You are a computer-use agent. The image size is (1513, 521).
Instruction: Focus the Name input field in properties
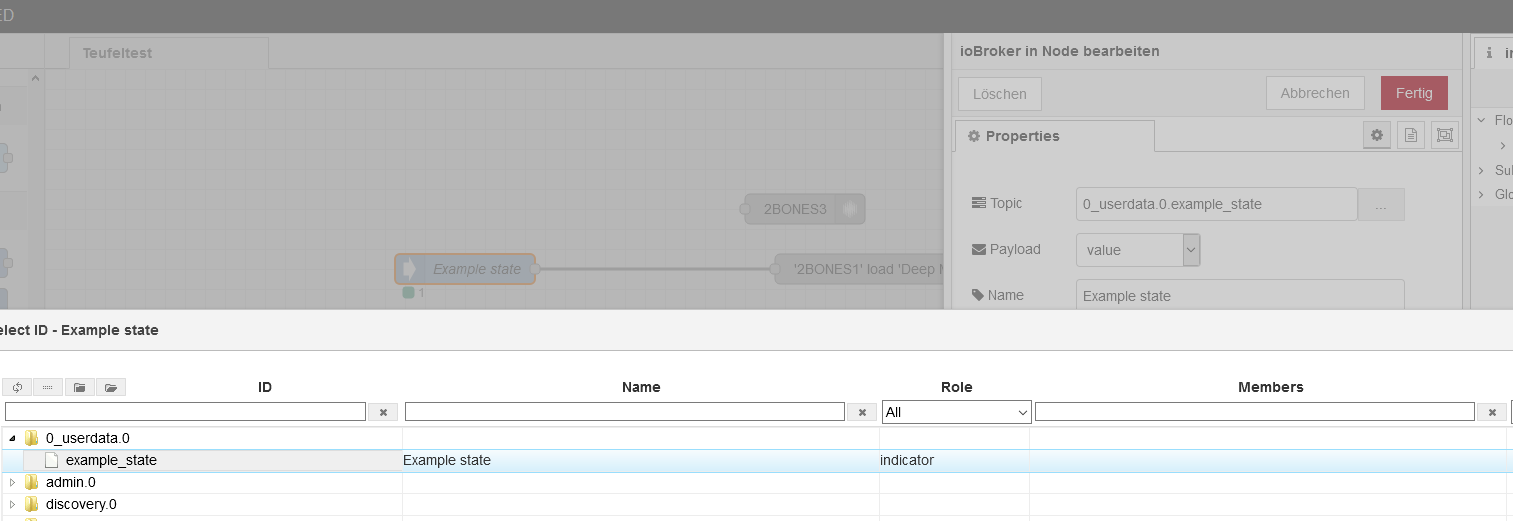click(1240, 295)
